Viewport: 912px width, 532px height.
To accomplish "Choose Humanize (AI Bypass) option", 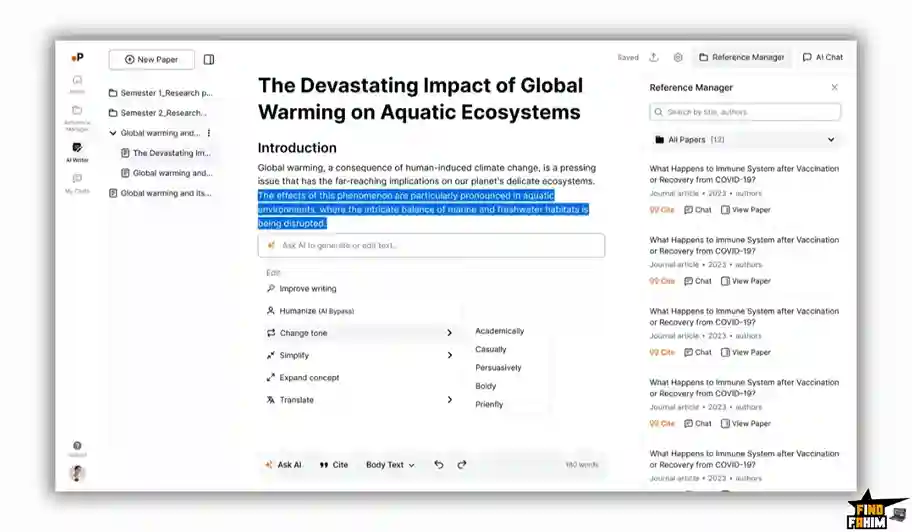I will coord(316,311).
